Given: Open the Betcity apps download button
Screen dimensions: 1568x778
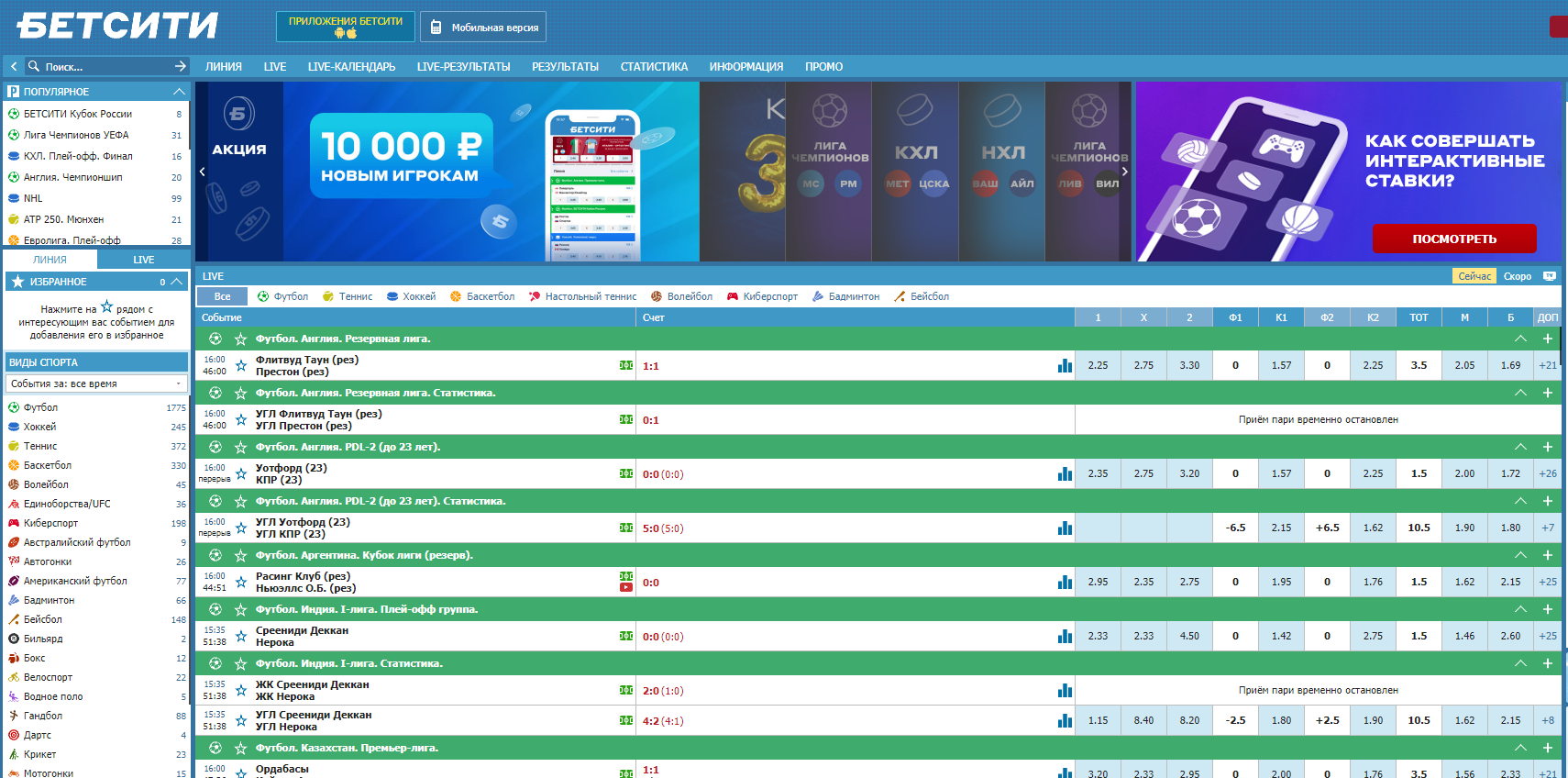Looking at the screenshot, I should point(346,27).
